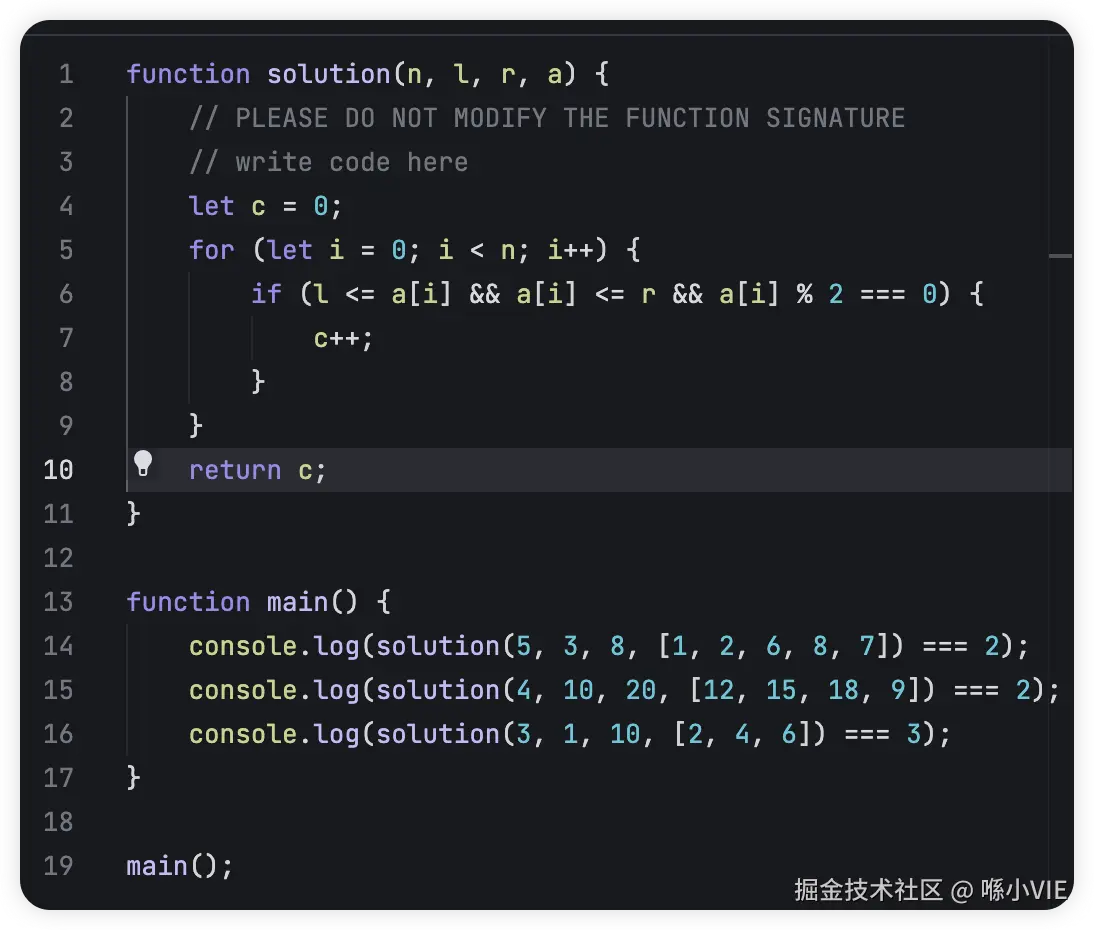The image size is (1094, 930).
Task: Click 'main' in the function main declaration
Action: [x=297, y=602]
